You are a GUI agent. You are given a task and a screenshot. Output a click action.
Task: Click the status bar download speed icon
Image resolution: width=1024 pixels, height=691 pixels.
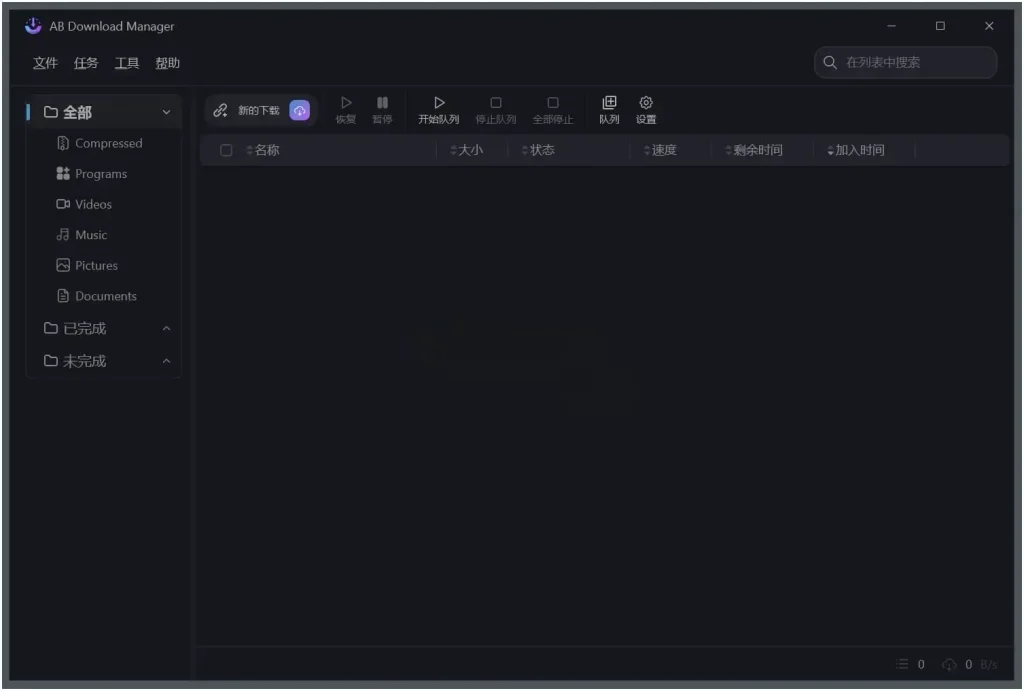pos(949,664)
